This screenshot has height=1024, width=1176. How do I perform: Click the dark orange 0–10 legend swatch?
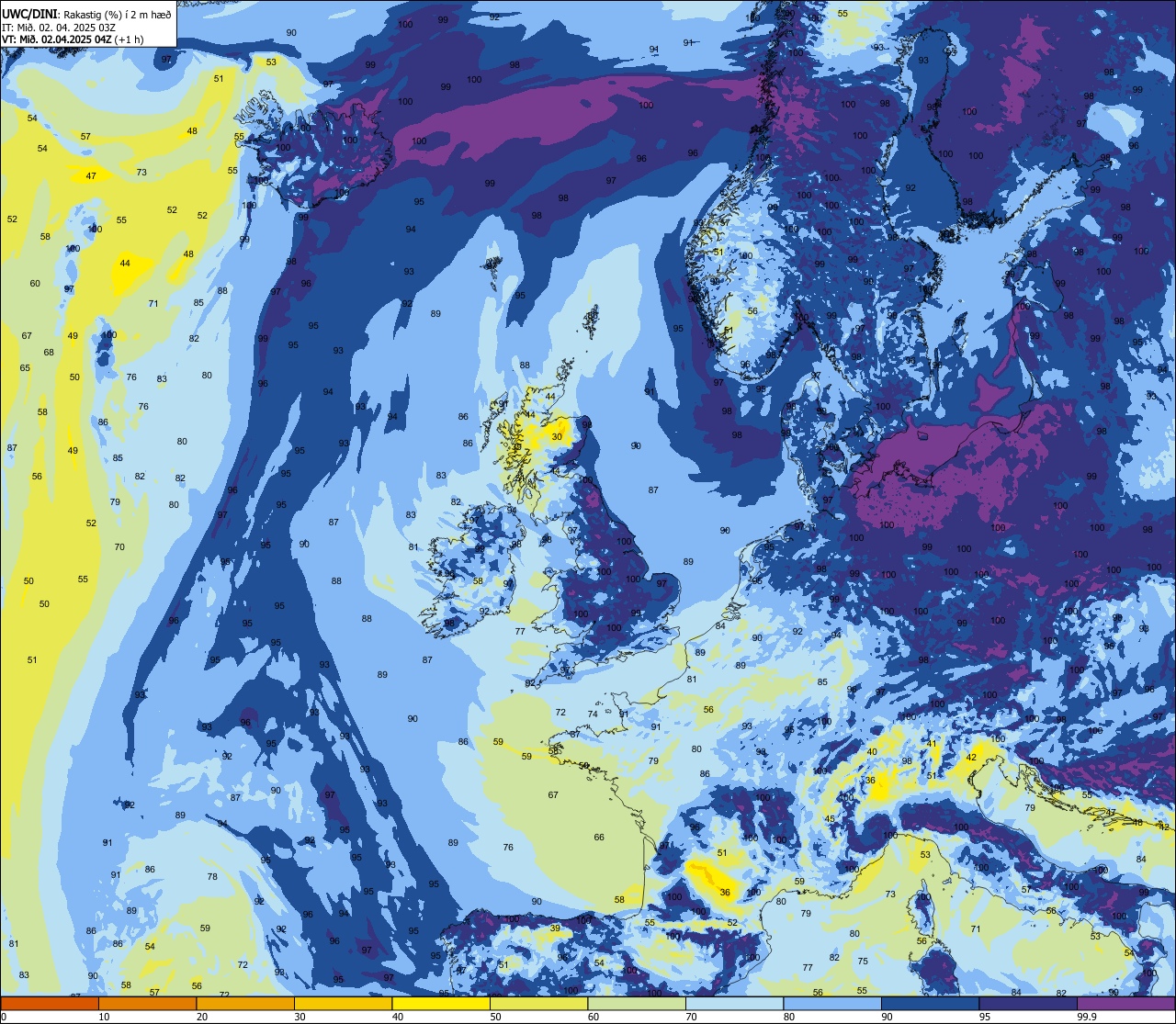pyautogui.click(x=50, y=1003)
